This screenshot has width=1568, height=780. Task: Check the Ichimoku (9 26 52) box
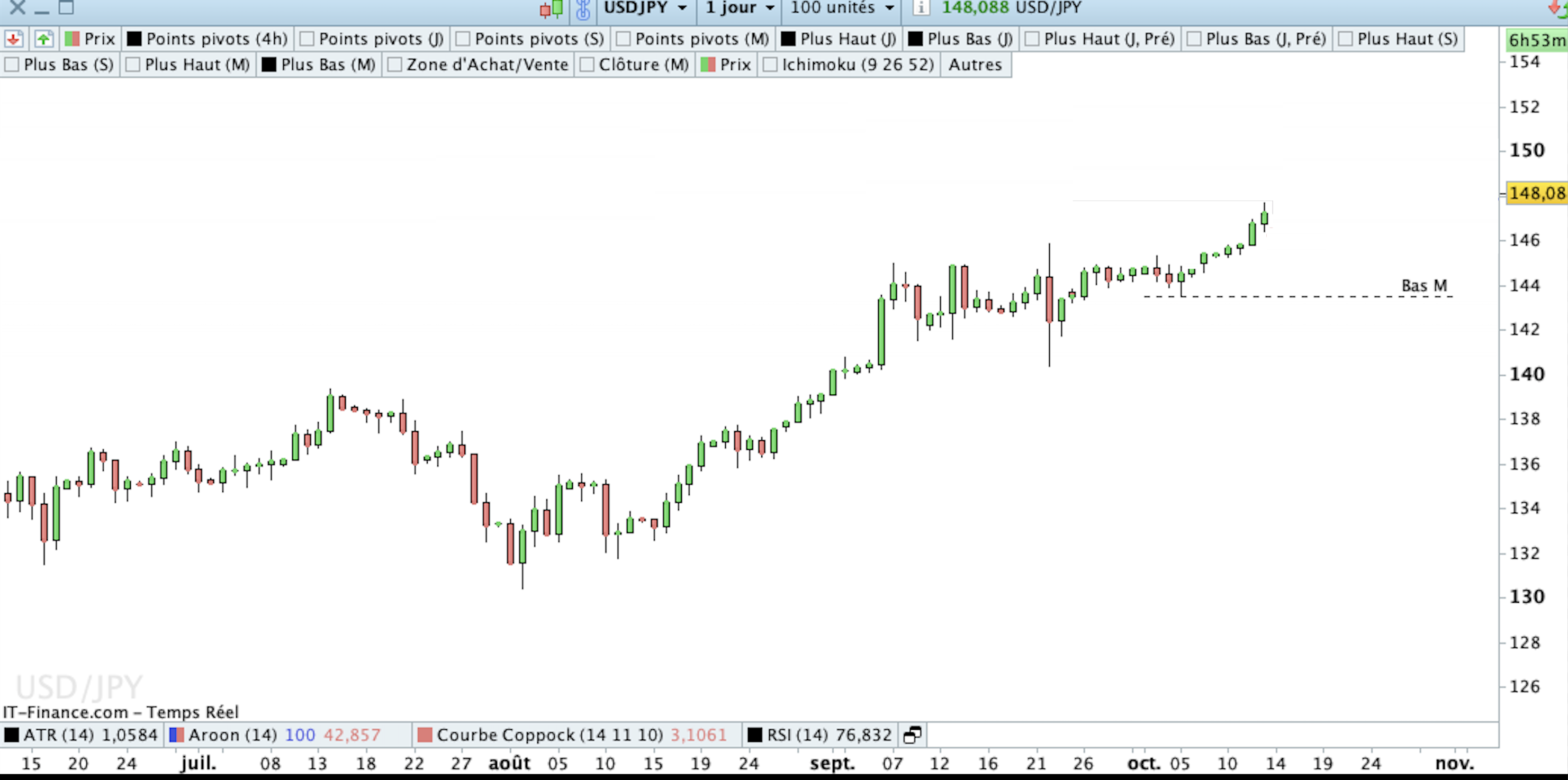pos(770,65)
